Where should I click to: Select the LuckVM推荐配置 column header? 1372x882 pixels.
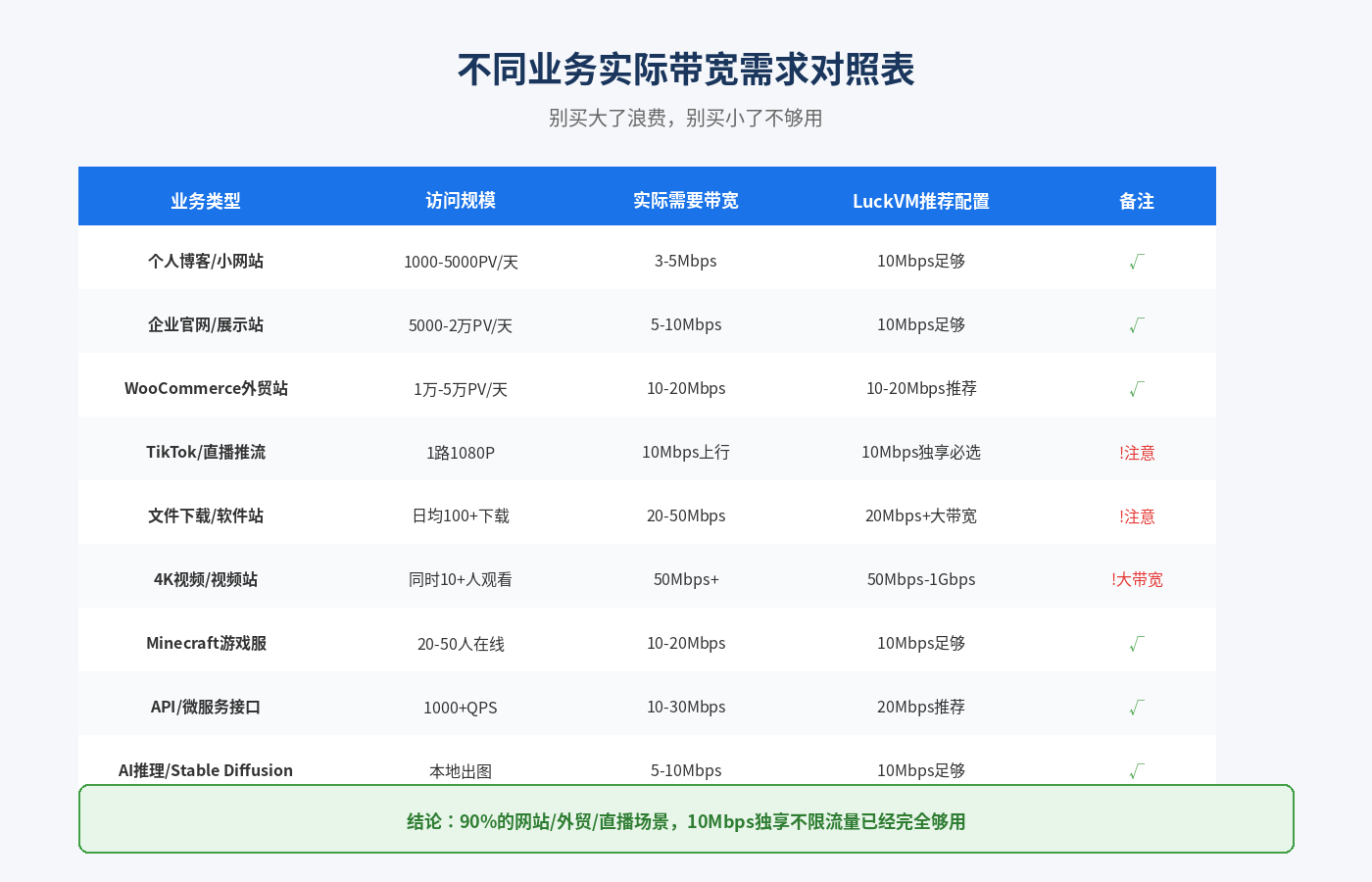pos(921,201)
